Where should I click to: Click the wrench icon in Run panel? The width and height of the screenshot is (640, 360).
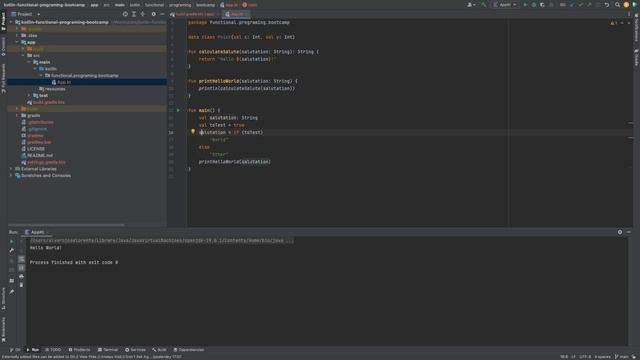pos(11,250)
